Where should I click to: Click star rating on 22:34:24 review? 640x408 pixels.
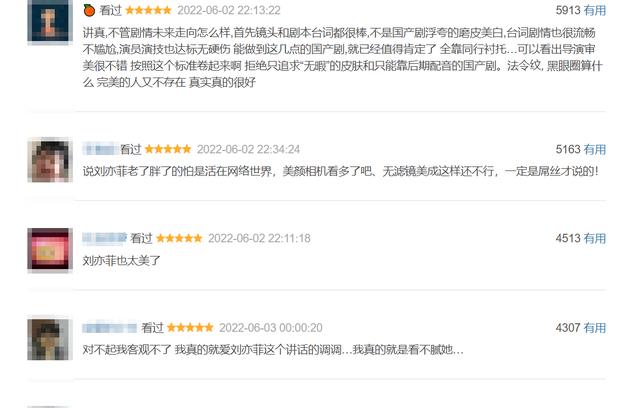(x=168, y=149)
